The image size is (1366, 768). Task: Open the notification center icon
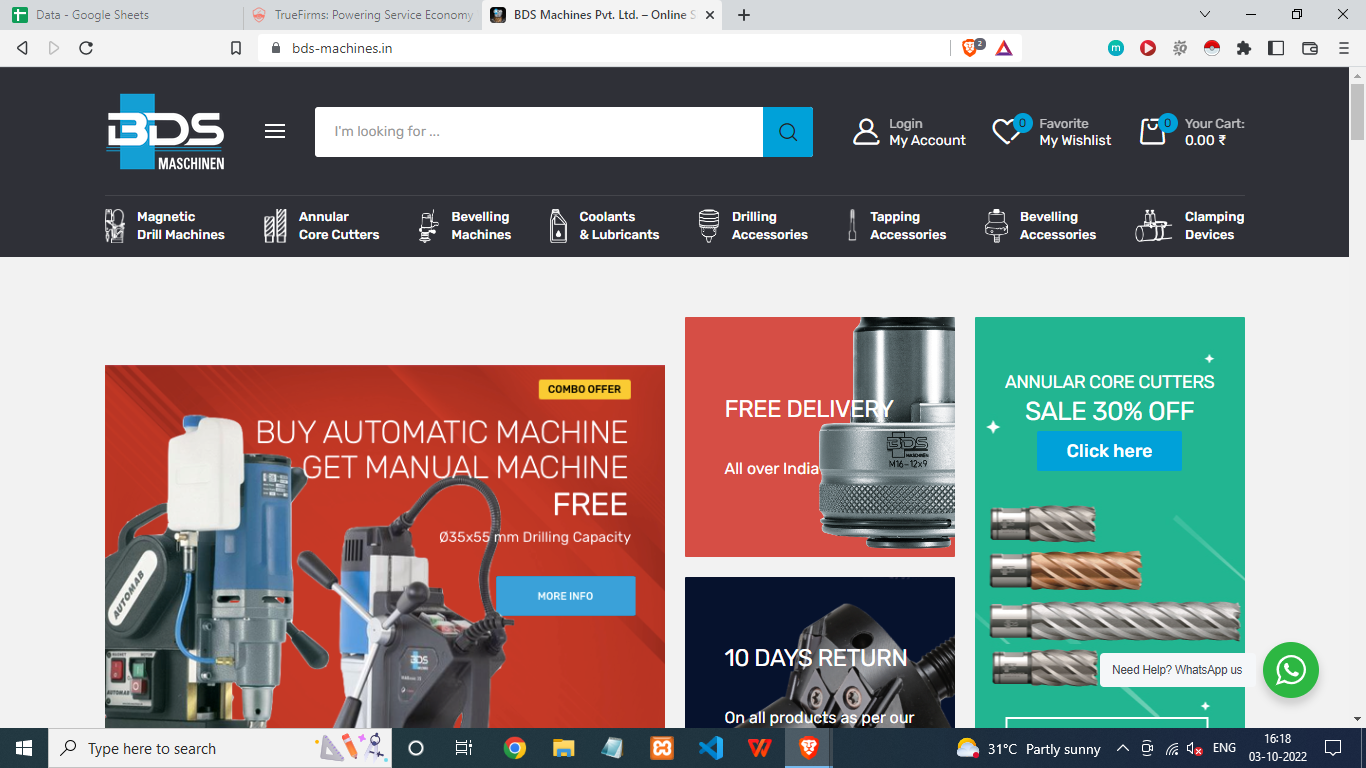click(x=1332, y=748)
